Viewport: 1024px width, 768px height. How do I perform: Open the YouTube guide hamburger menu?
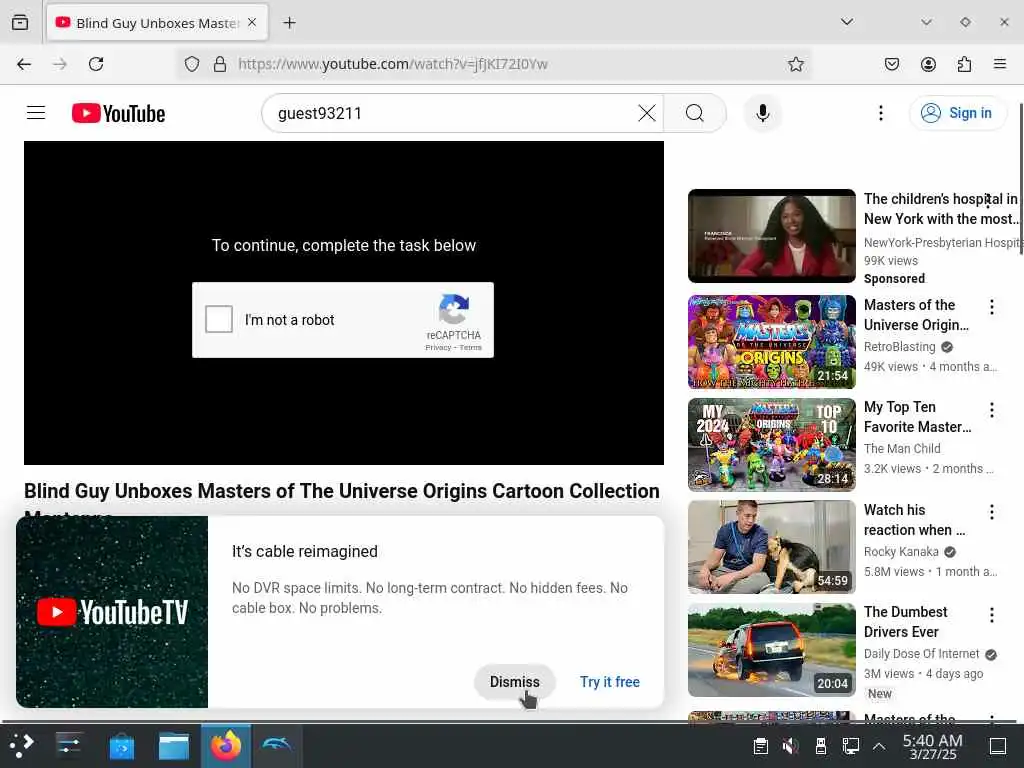point(36,113)
